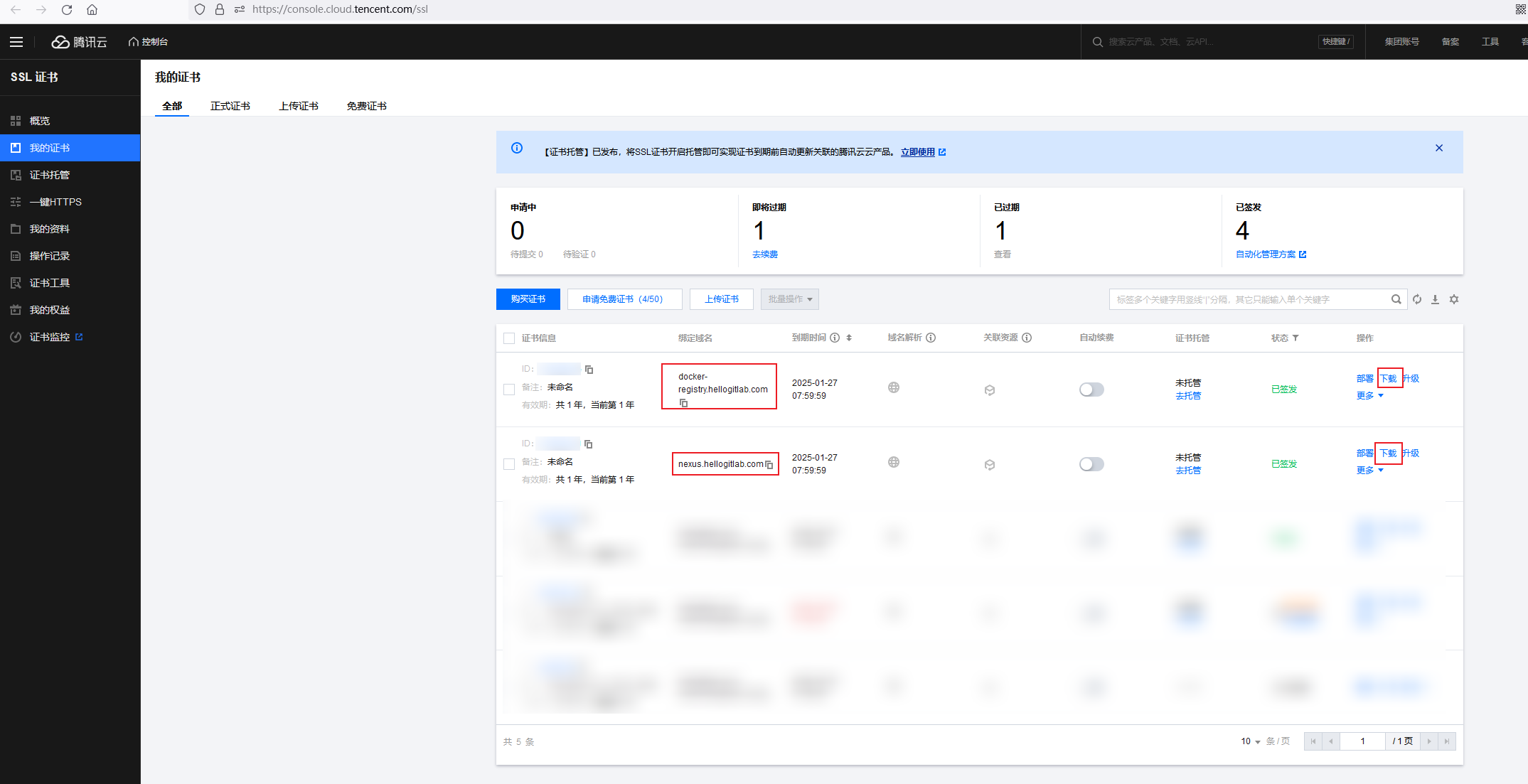This screenshot has width=1528, height=784.
Task: Check the docker-registry certificate row checkbox
Action: click(x=509, y=390)
